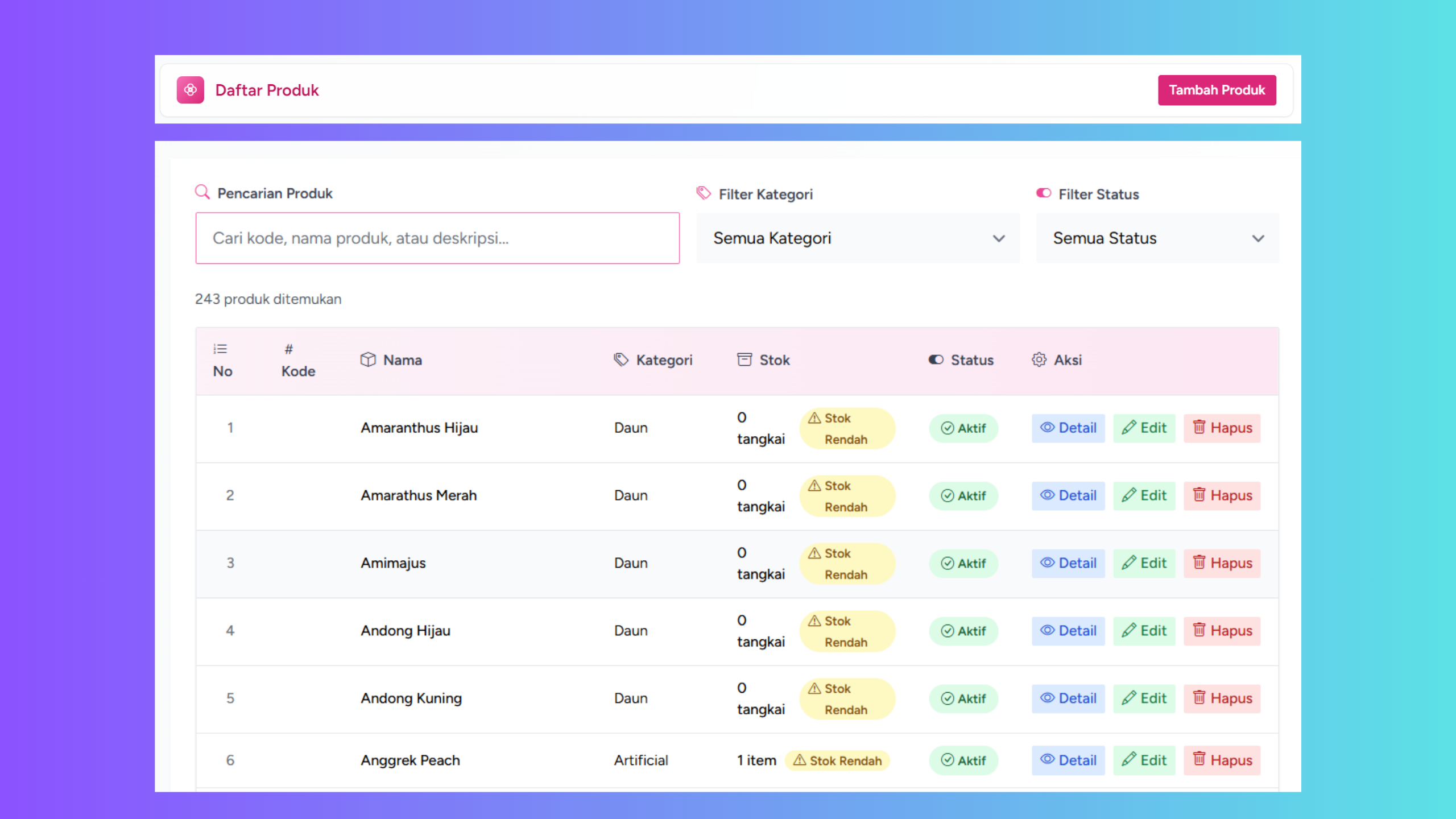Click the hash icon above Kode header

pos(289,349)
